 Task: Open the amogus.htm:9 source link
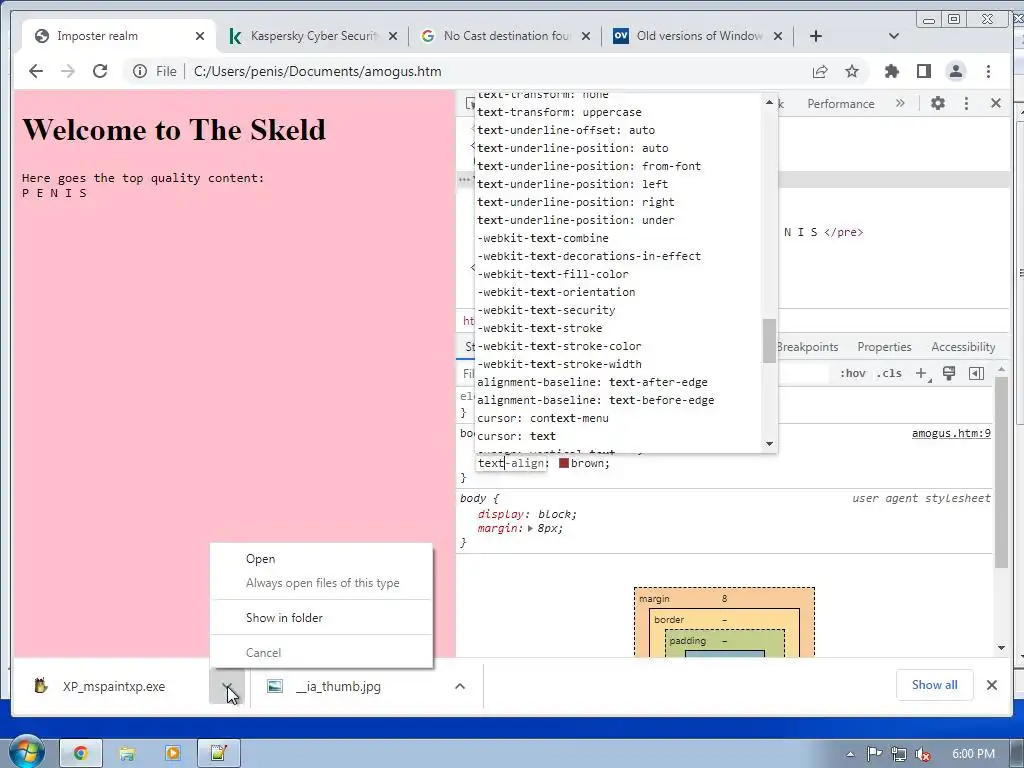click(951, 433)
